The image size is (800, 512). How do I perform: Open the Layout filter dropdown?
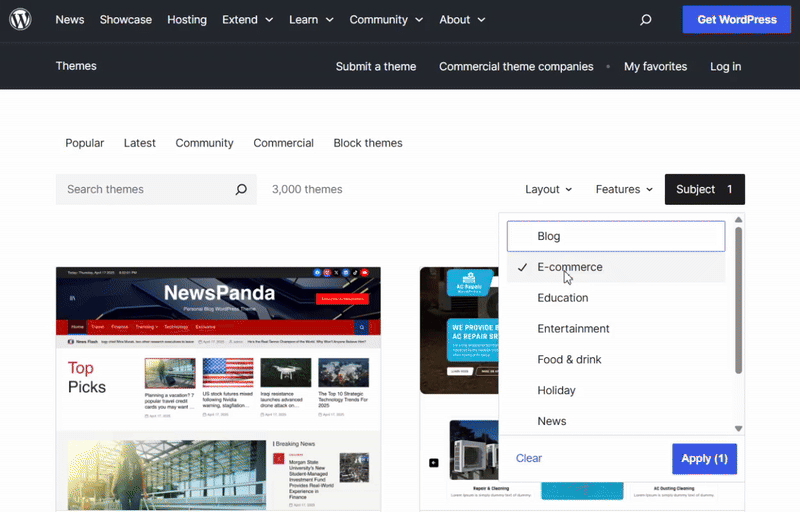coord(548,189)
